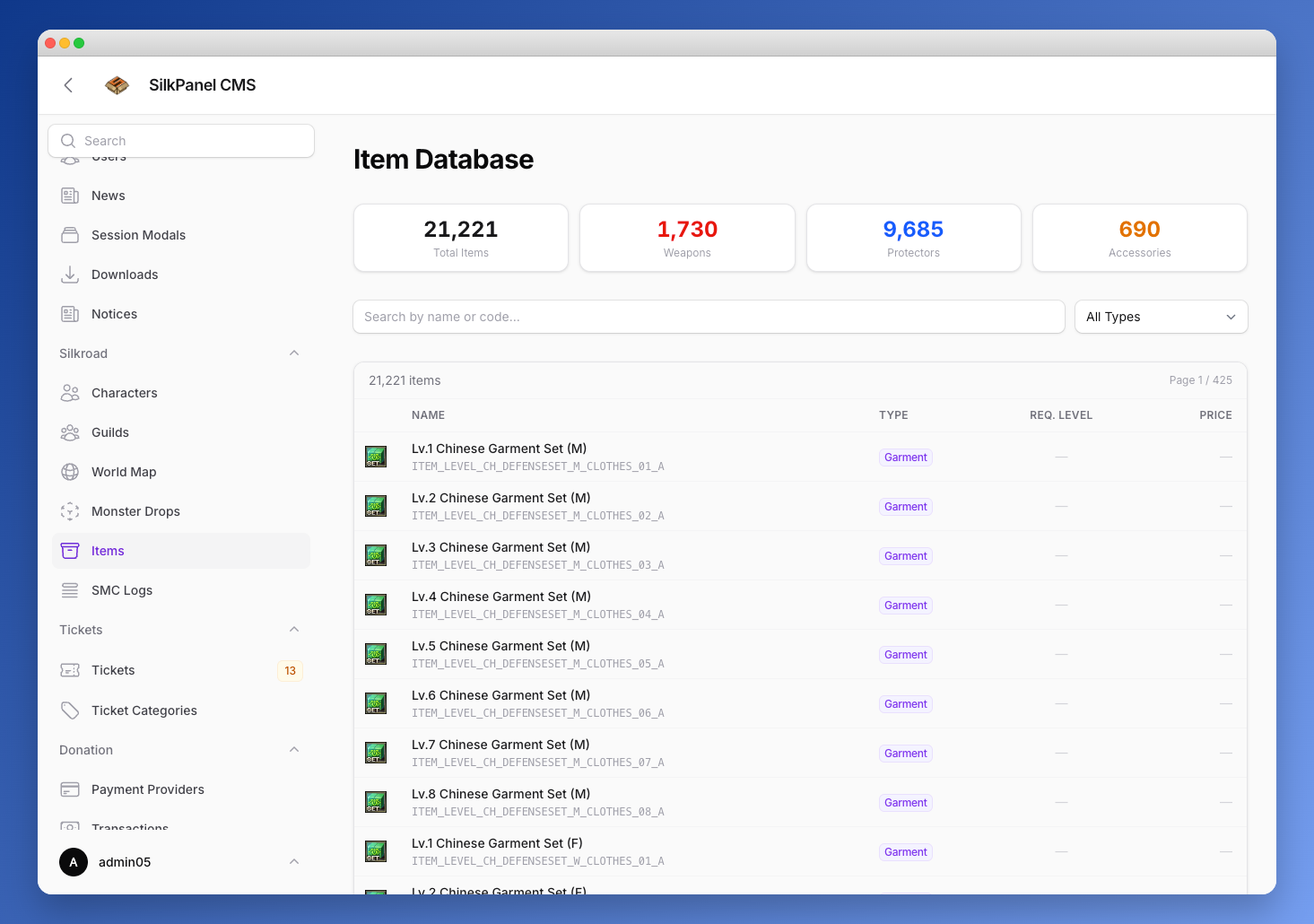Image resolution: width=1314 pixels, height=924 pixels.
Task: Collapse the Tickets sidebar group
Action: pyautogui.click(x=294, y=630)
